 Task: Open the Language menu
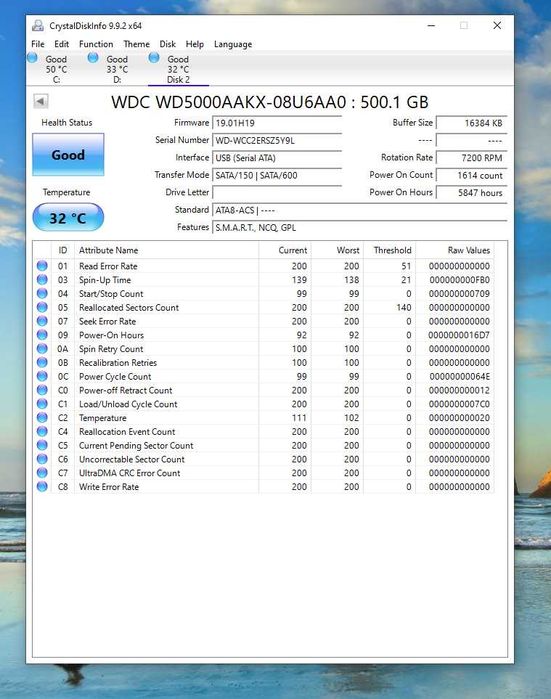pos(233,44)
